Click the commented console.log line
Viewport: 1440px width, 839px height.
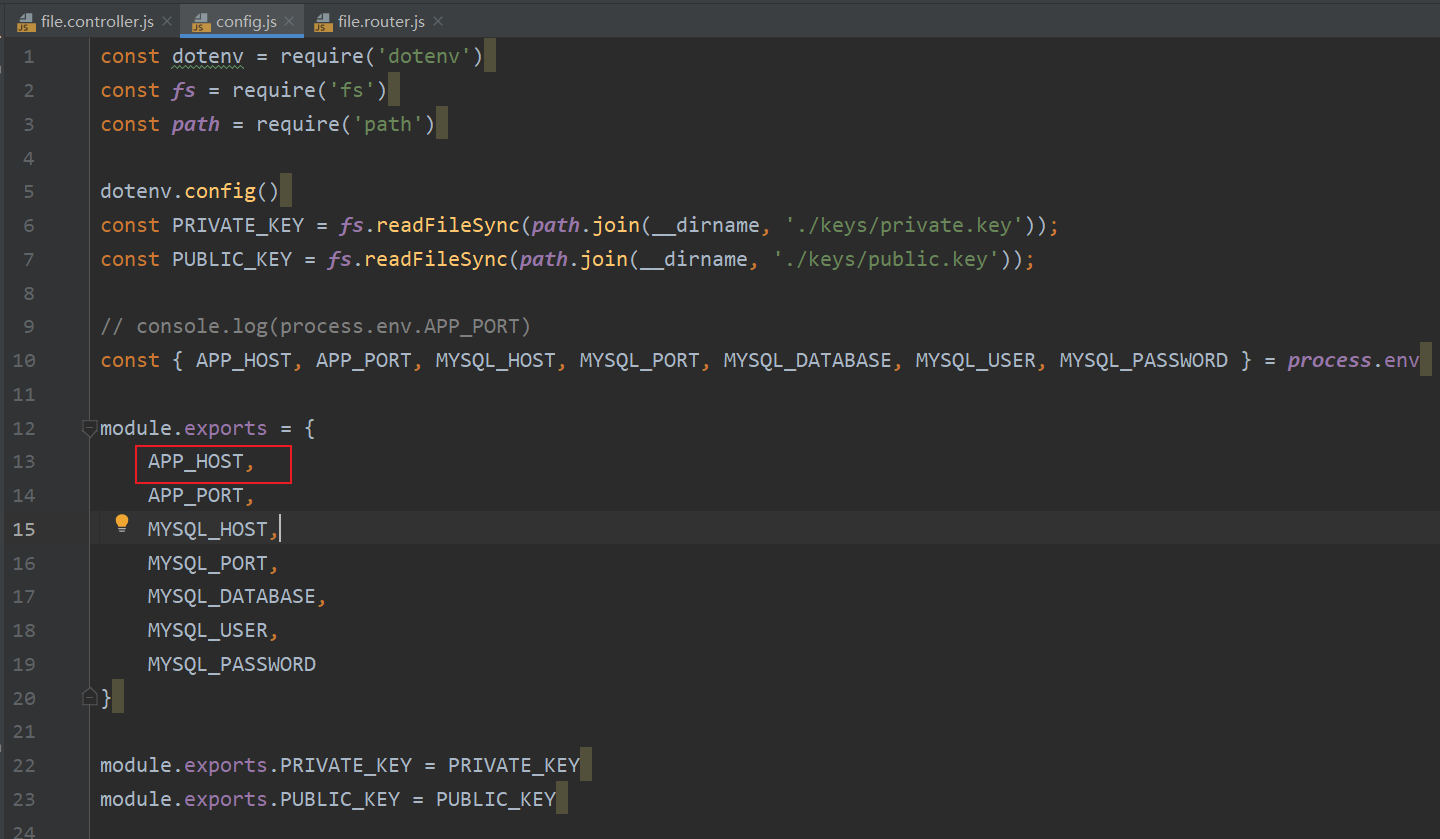(316, 326)
